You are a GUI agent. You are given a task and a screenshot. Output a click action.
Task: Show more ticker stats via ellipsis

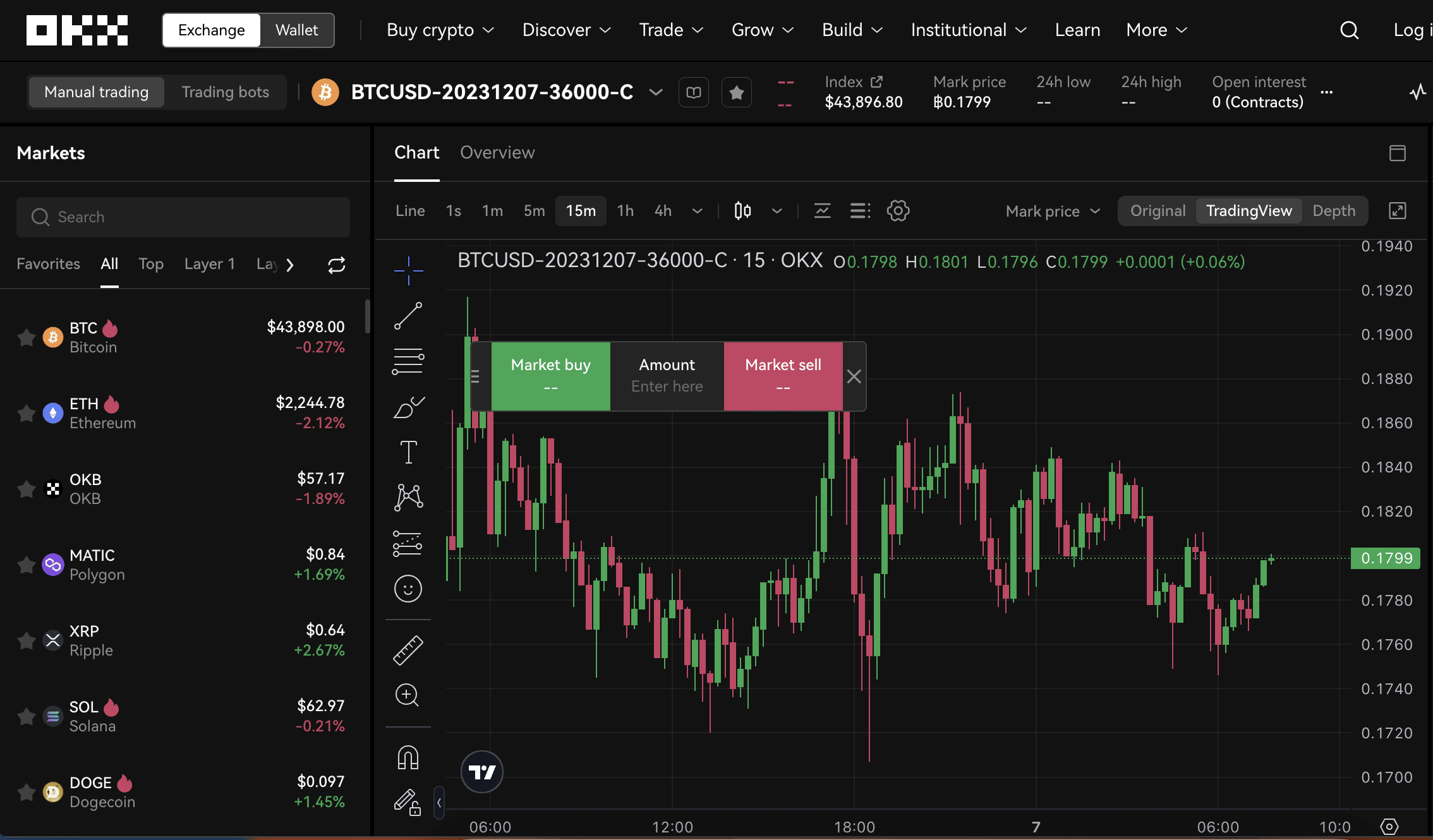[x=1327, y=92]
